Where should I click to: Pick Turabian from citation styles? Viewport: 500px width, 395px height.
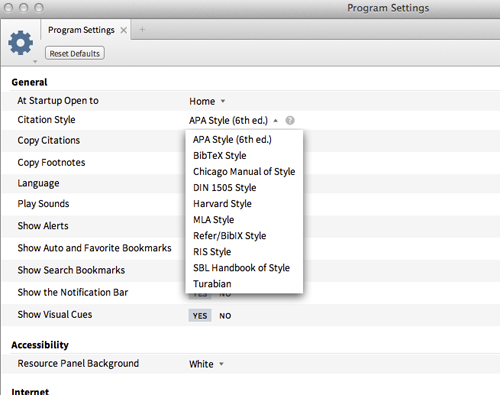point(212,284)
